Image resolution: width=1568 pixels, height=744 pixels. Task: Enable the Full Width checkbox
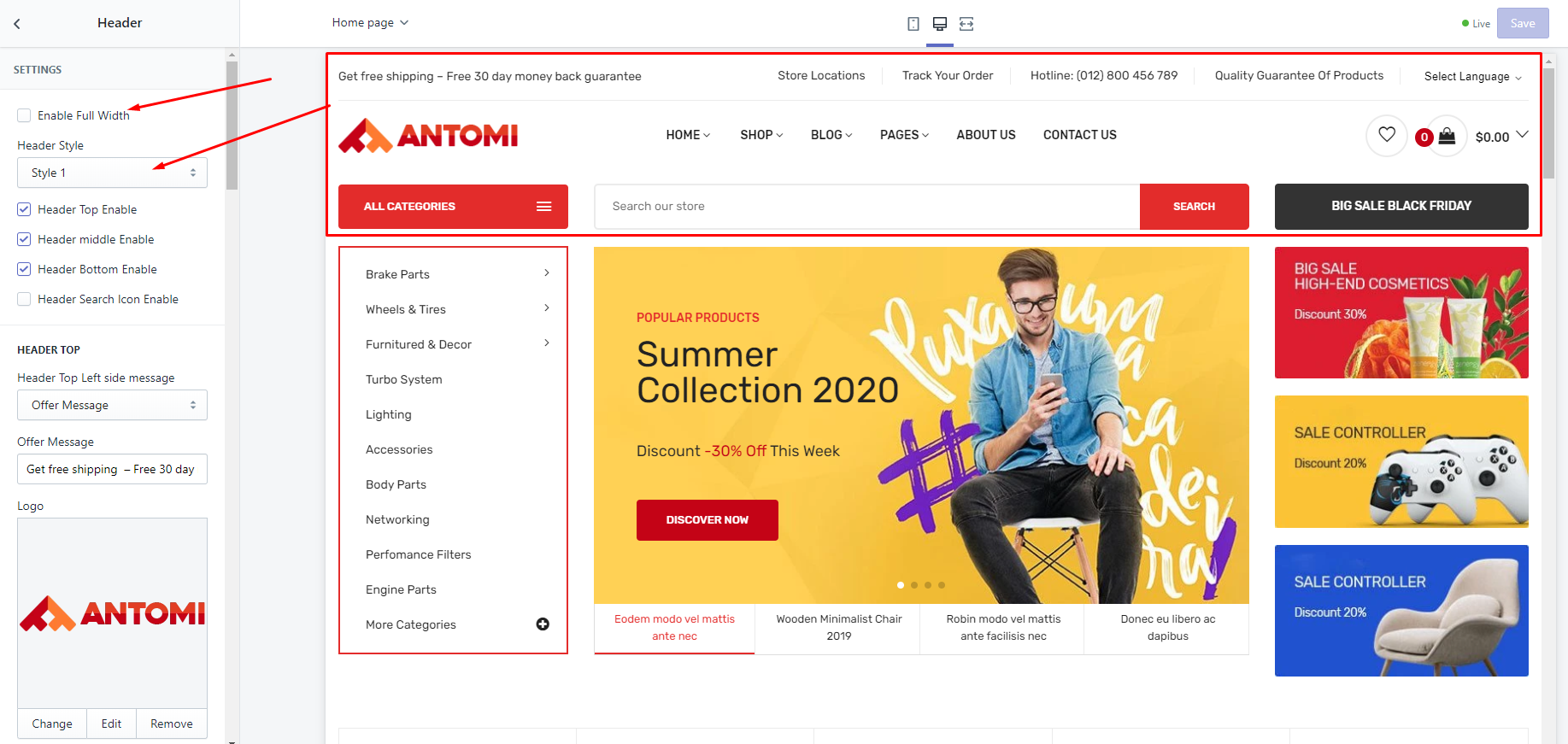tap(24, 115)
